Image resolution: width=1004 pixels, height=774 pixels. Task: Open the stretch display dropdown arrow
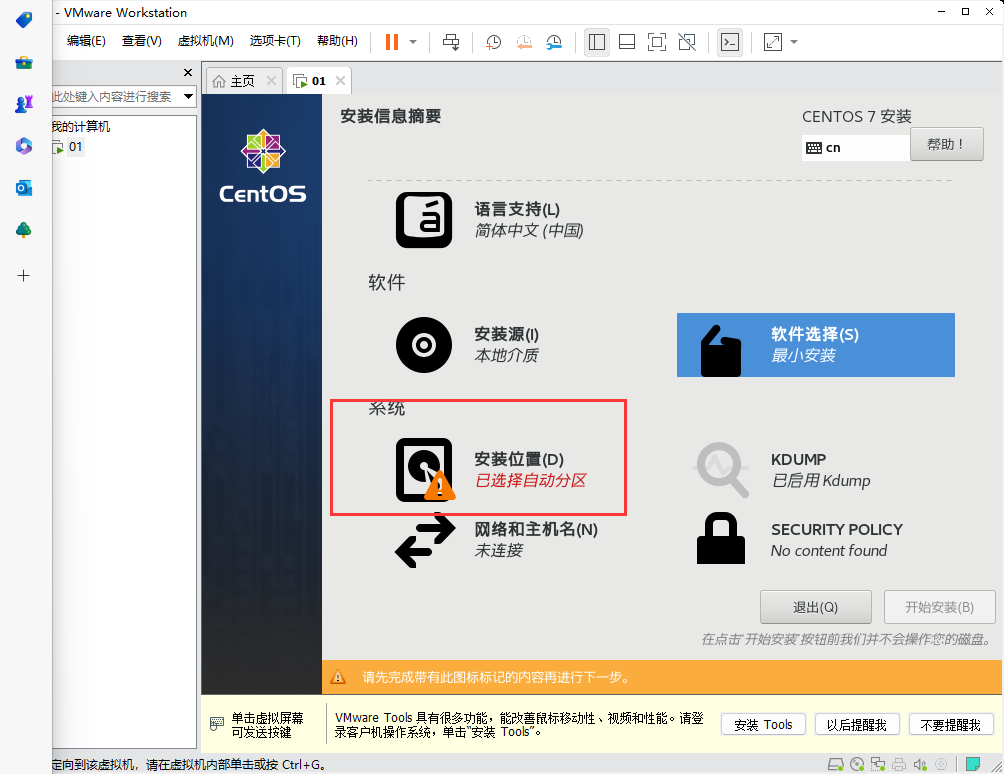click(x=794, y=42)
